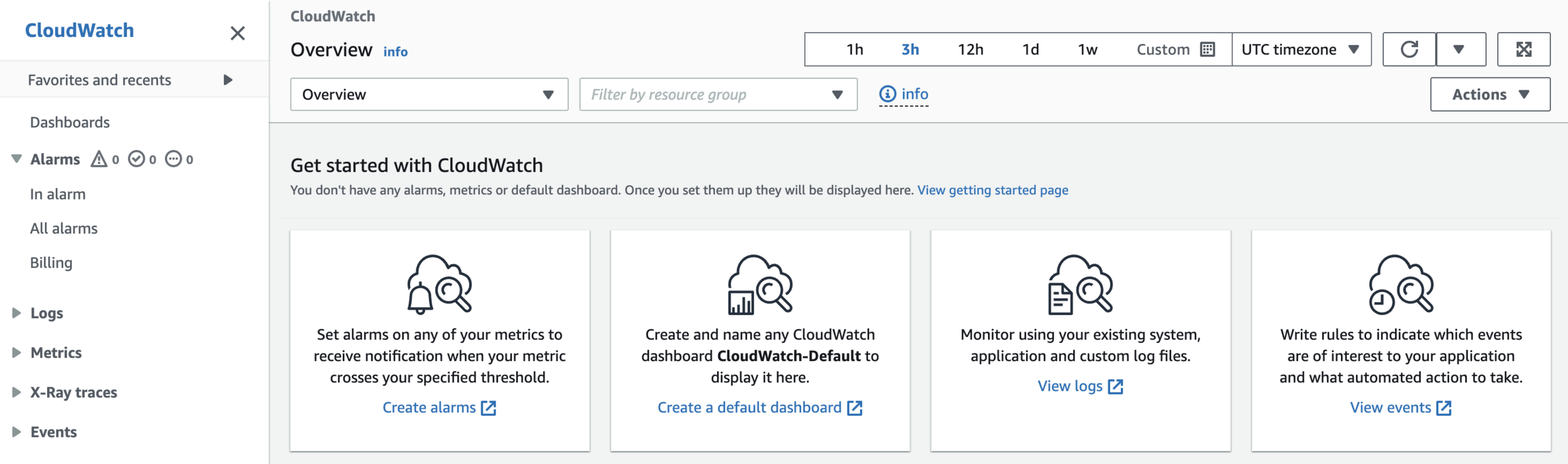Click the CloudWatch sidebar title link
The image size is (1568, 464).
(79, 30)
